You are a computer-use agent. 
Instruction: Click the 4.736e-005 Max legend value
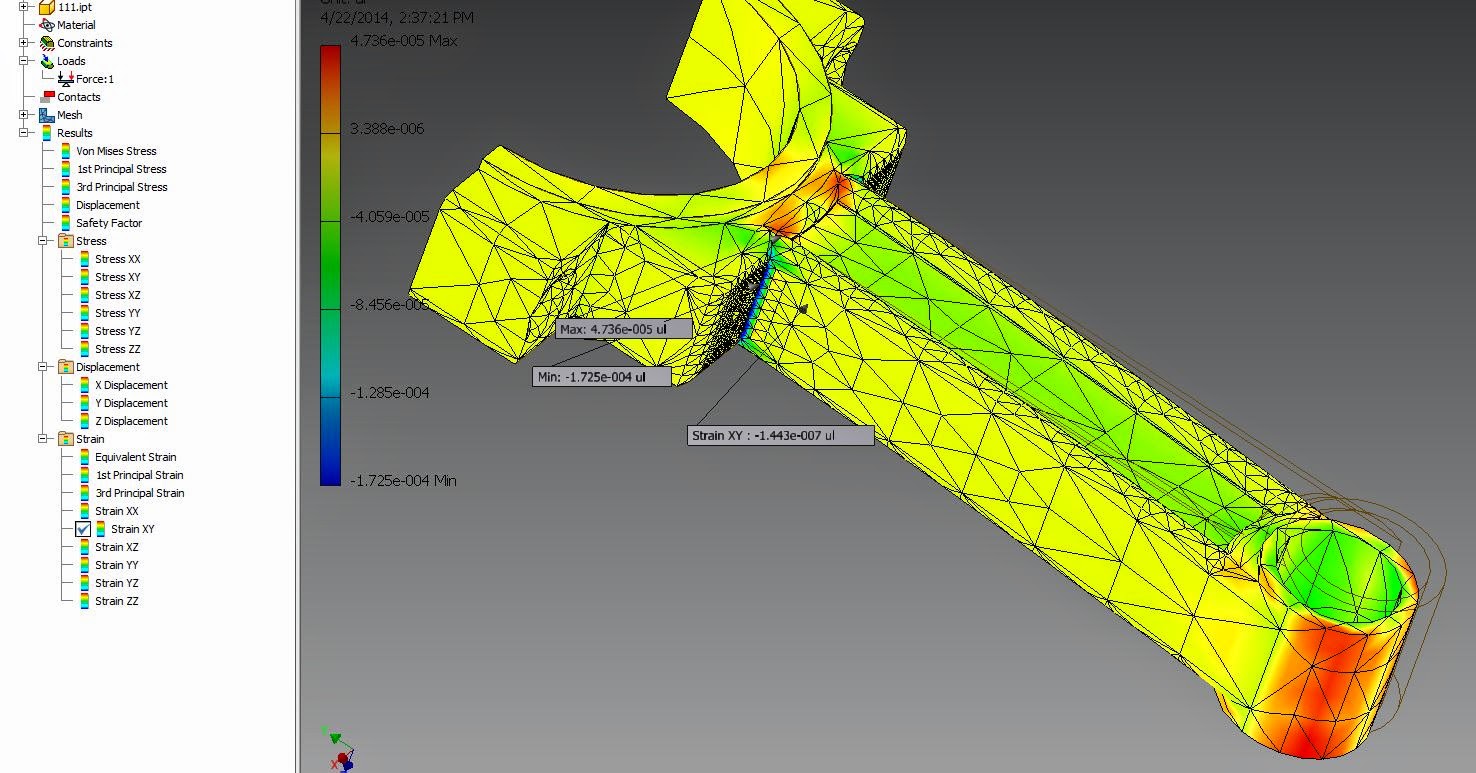click(x=404, y=41)
